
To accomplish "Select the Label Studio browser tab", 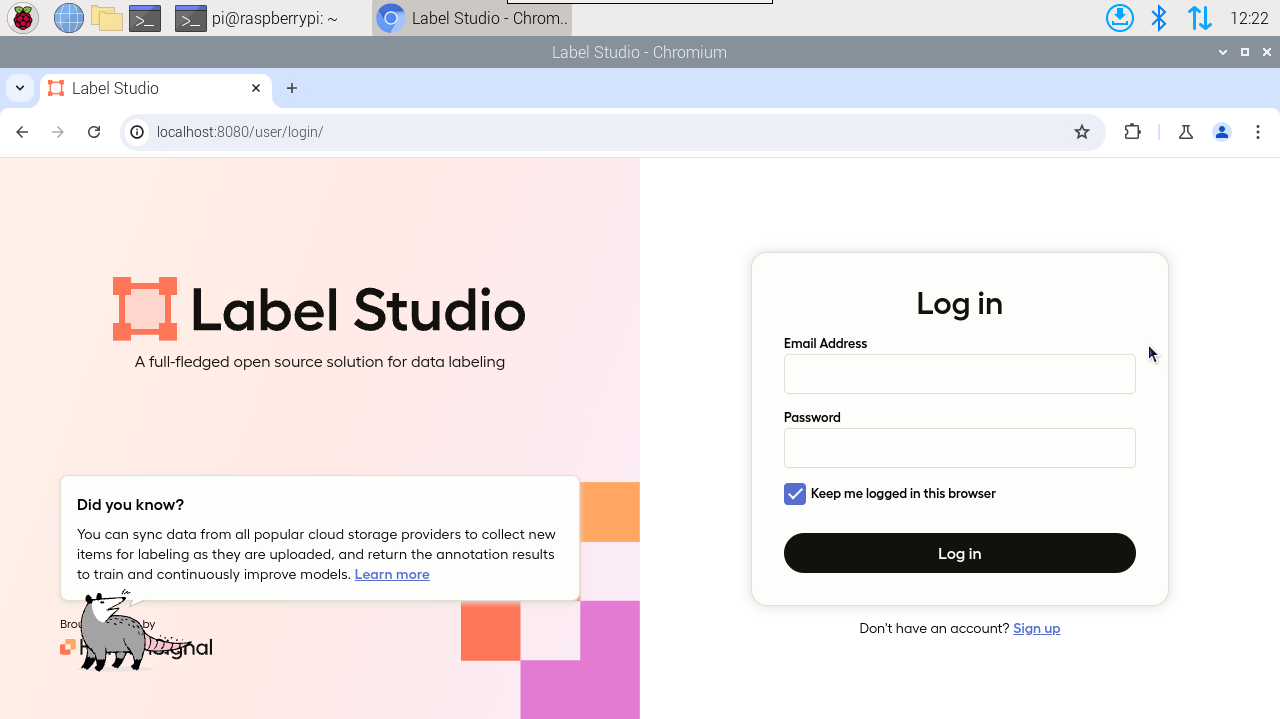I will [155, 88].
